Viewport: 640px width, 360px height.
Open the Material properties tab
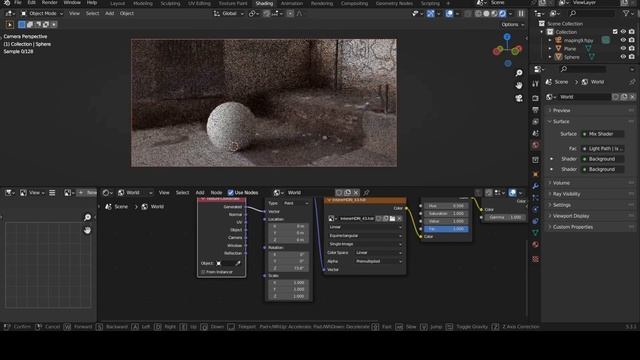[x=536, y=244]
